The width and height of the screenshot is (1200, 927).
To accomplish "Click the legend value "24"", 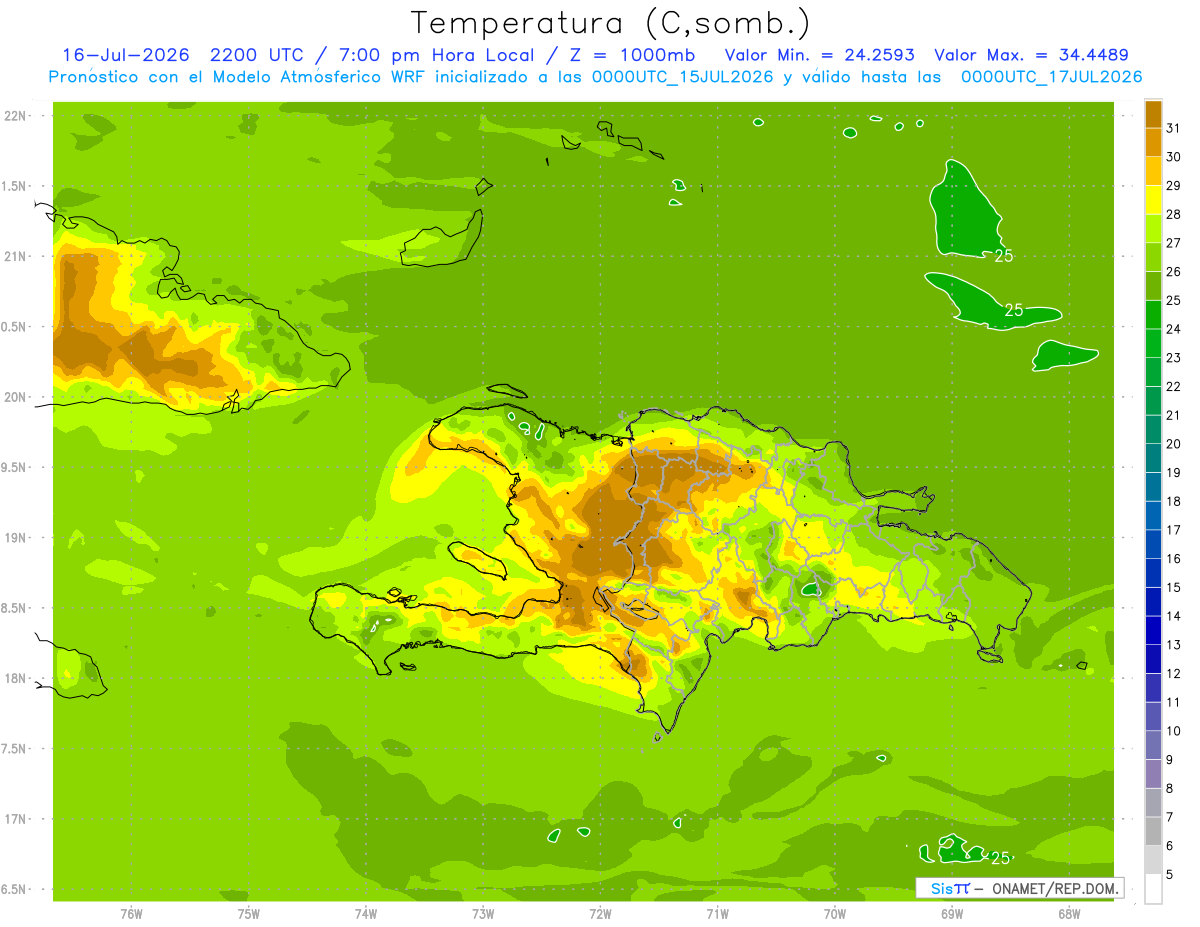I will click(x=1174, y=329).
